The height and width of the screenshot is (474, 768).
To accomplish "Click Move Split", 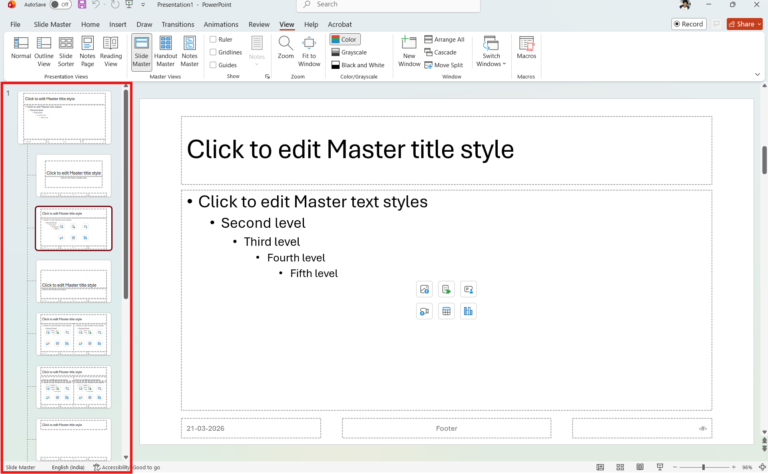I will point(444,65).
